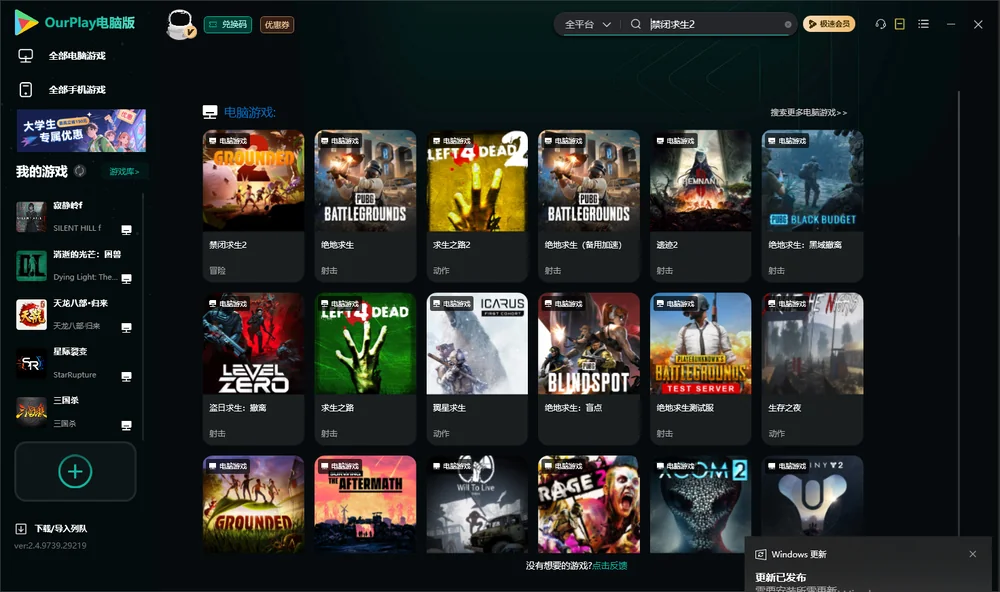
Task: Select the Dying Light game in sidebar
Action: click(75, 265)
